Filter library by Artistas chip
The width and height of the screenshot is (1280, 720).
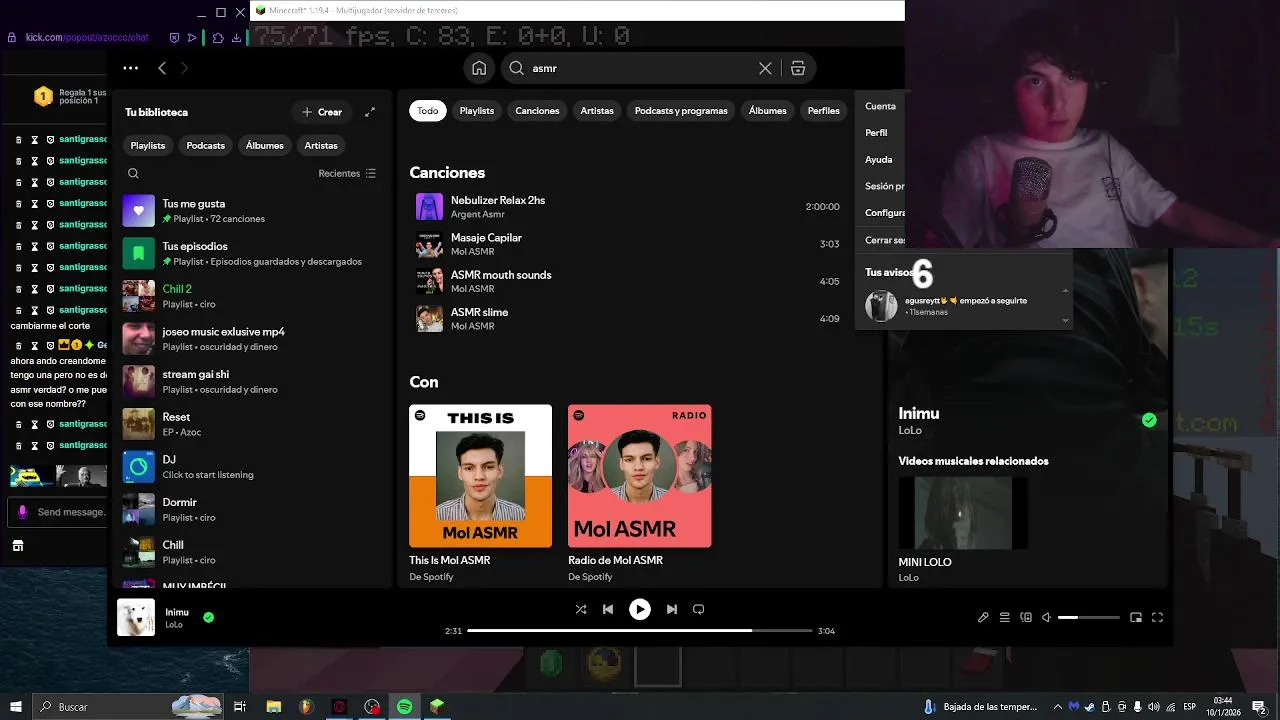point(321,145)
